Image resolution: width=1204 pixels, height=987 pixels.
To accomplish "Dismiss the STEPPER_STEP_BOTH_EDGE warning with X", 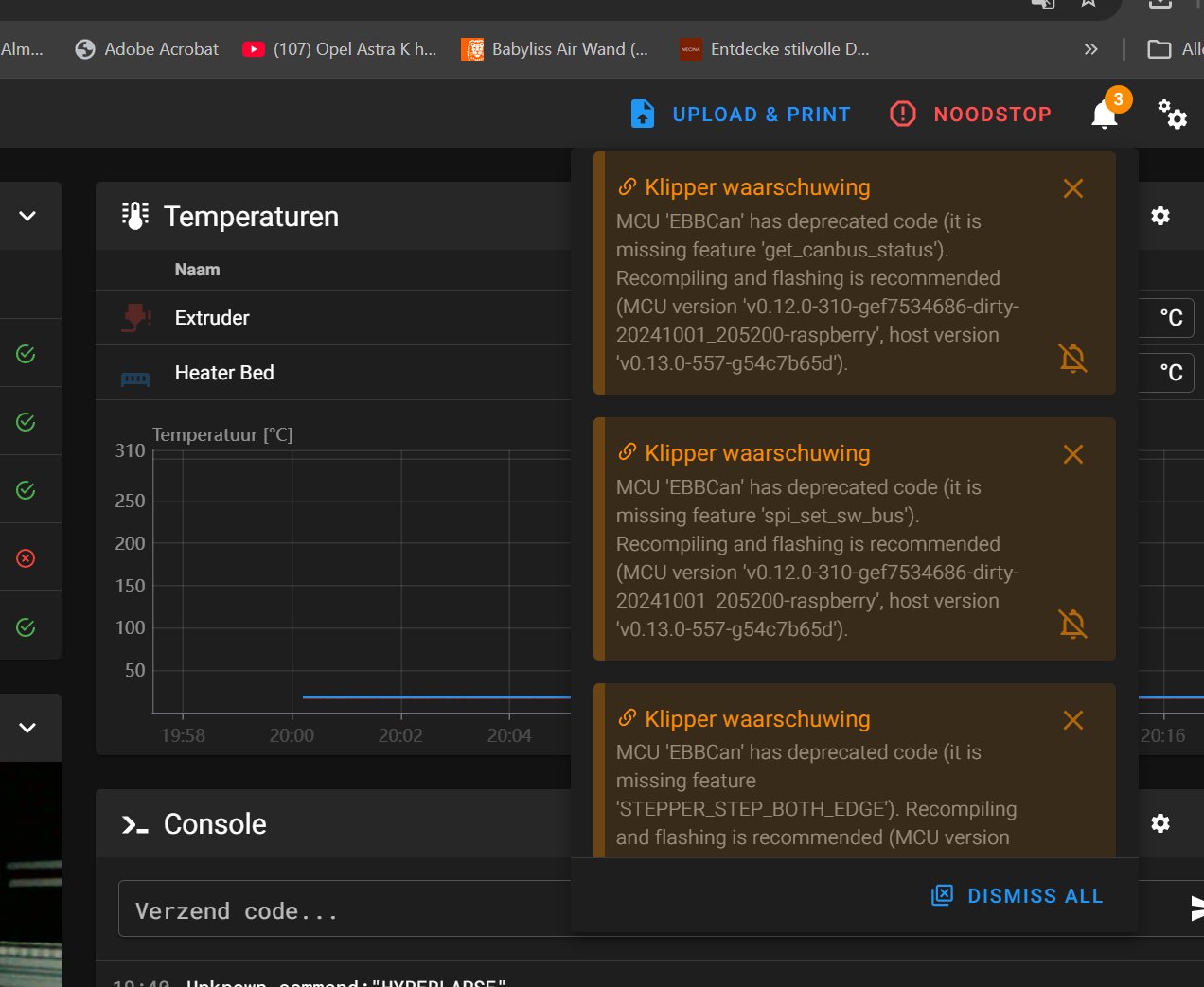I will [1072, 720].
